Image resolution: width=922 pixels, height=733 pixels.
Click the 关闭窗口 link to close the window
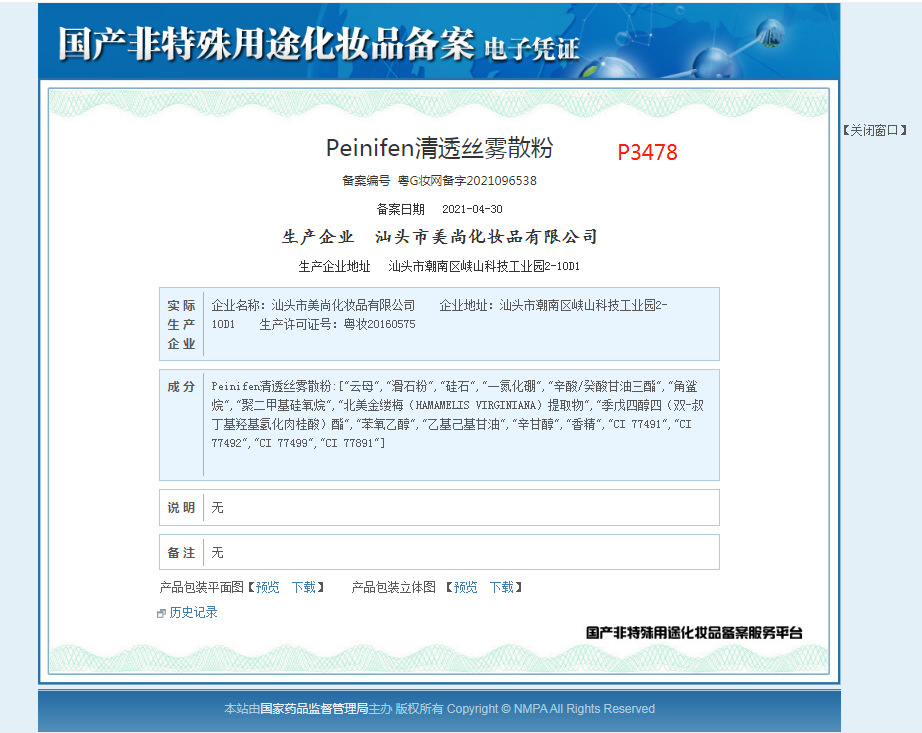(x=874, y=130)
